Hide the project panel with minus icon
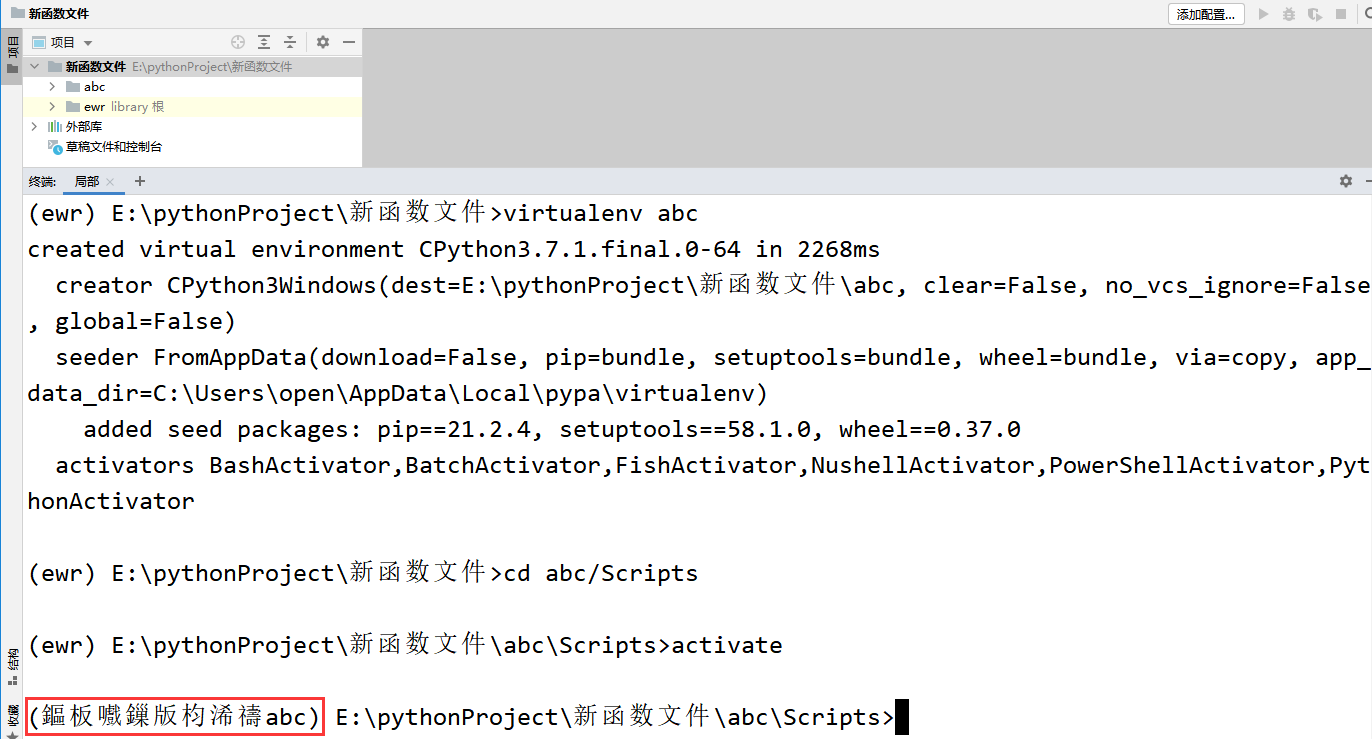 (349, 42)
